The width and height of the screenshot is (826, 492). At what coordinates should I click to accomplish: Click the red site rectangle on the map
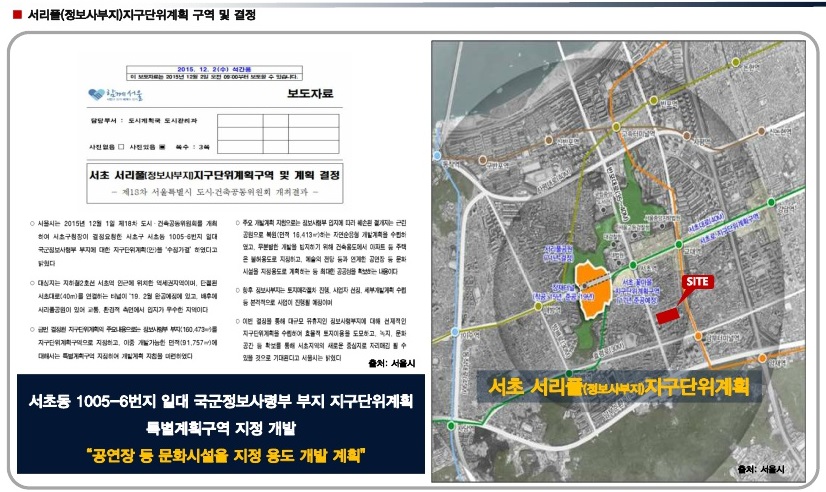click(667, 316)
